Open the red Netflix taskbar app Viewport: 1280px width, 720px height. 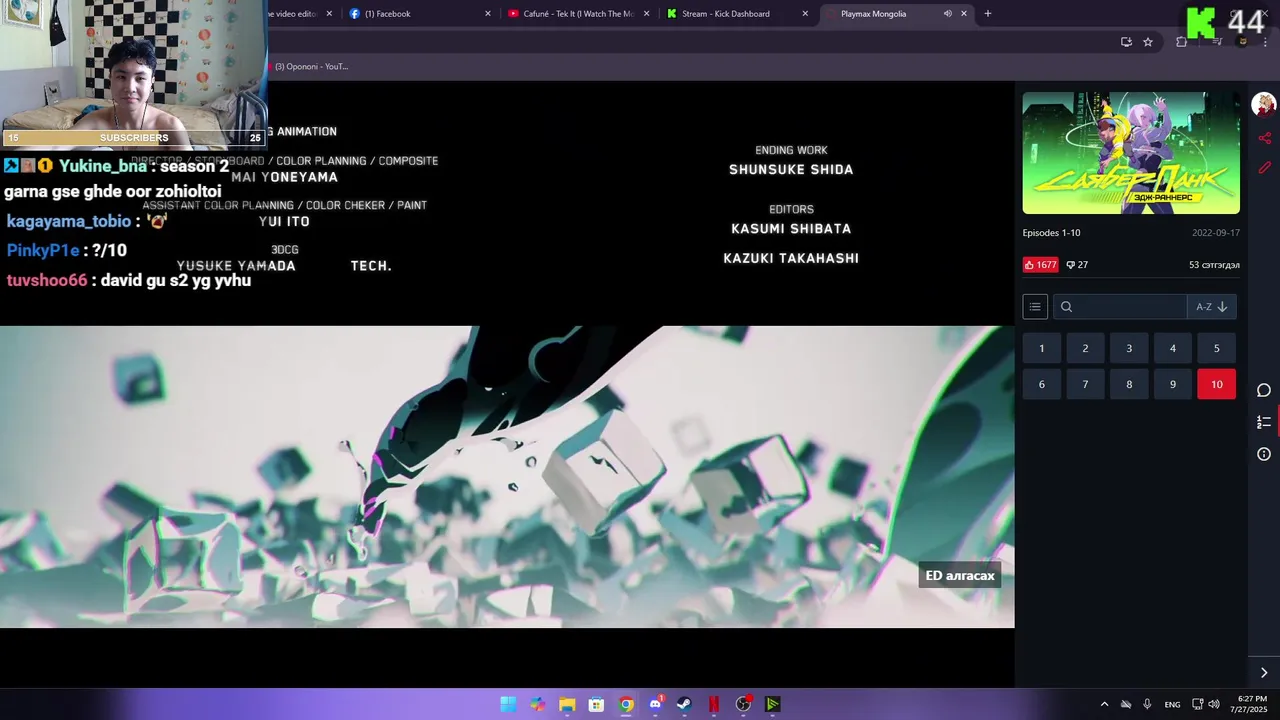pos(714,704)
